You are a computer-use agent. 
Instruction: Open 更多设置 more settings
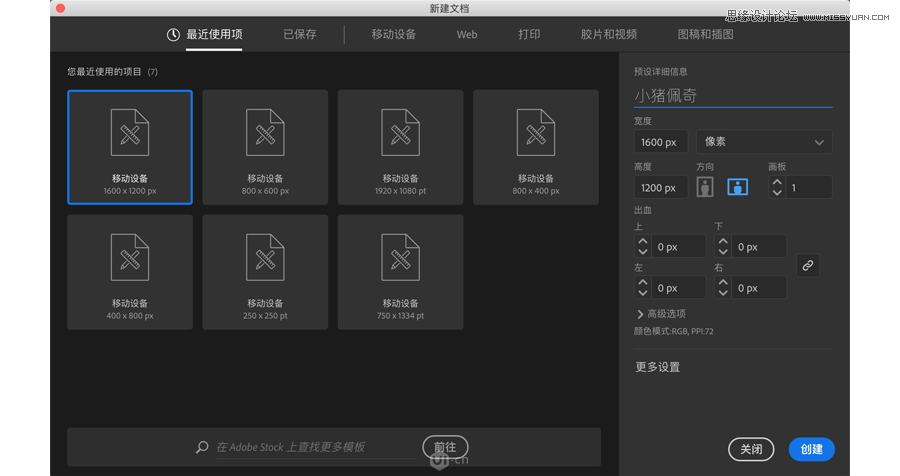coord(657,367)
